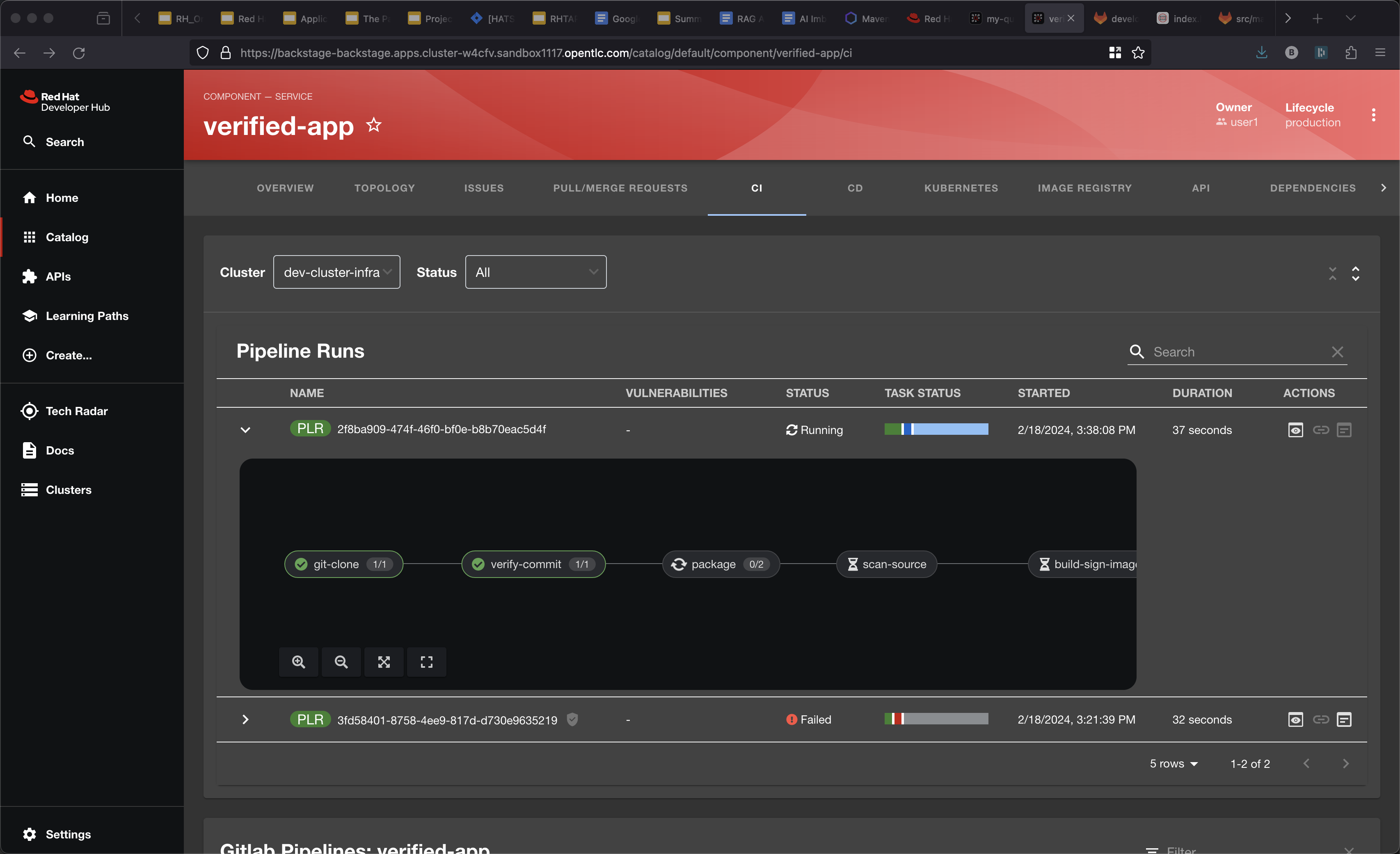Click the reset view graph icon
The height and width of the screenshot is (854, 1400).
coord(426,662)
